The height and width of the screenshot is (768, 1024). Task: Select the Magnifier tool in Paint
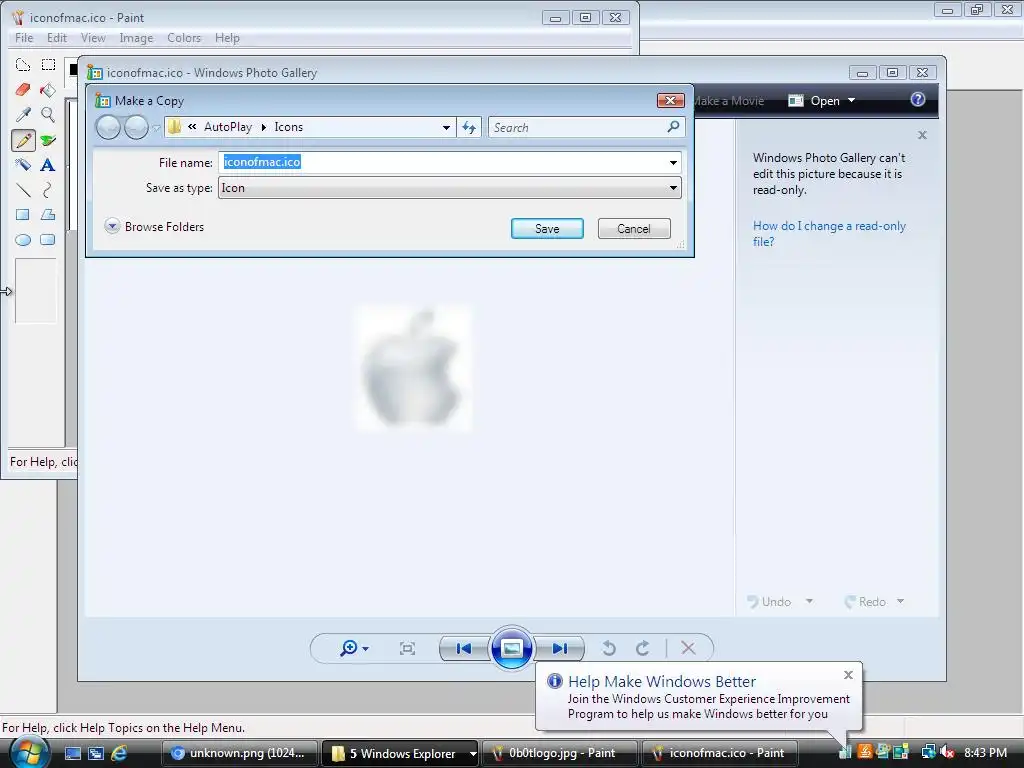48,115
